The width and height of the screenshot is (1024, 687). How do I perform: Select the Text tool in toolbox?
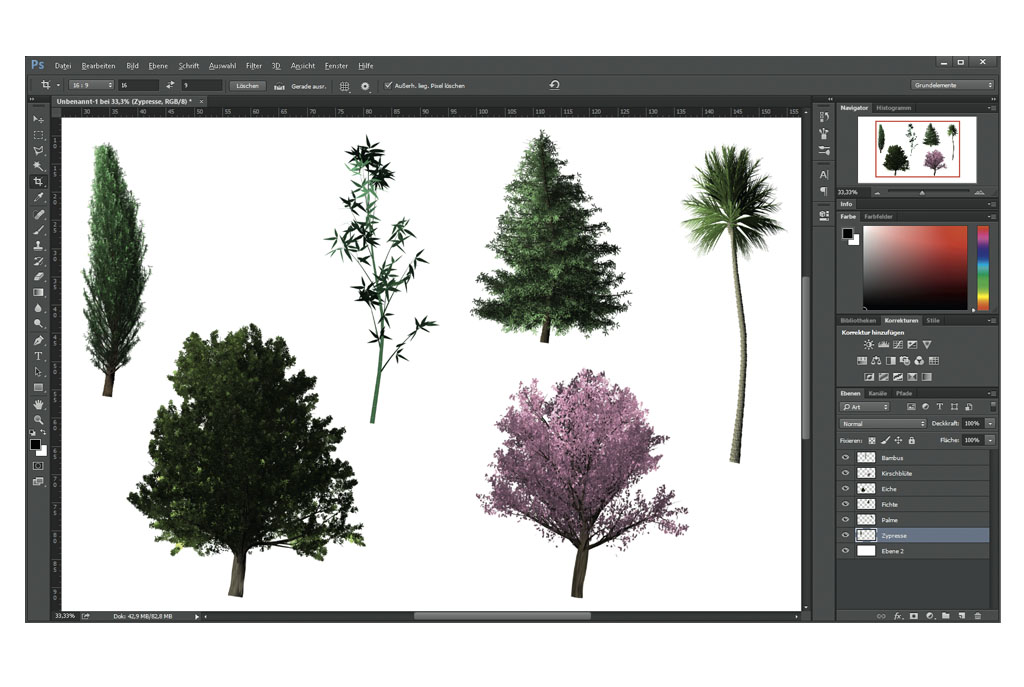38,356
